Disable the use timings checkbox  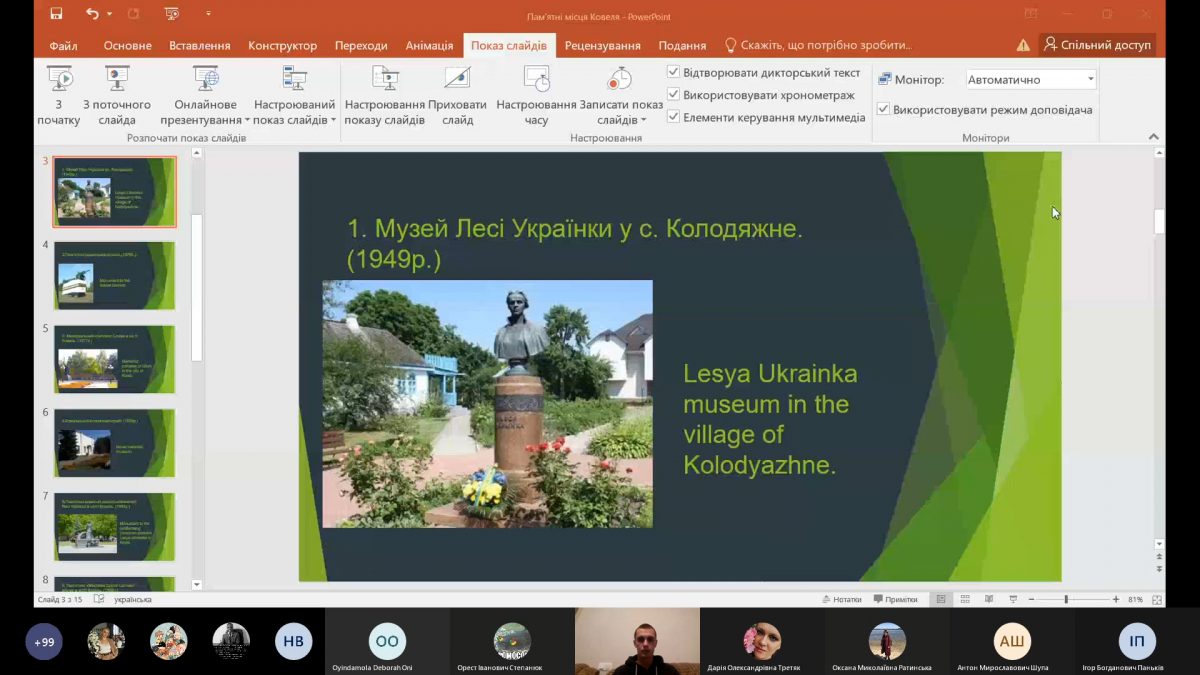coord(674,95)
